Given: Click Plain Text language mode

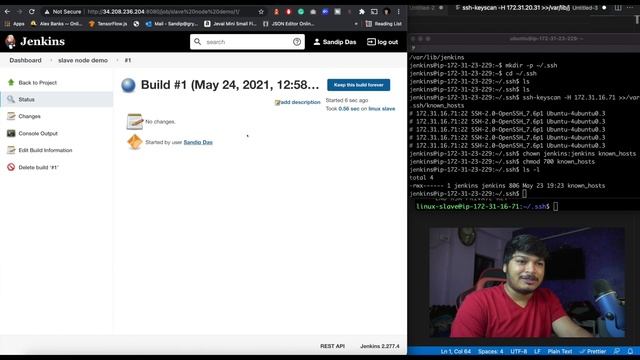Looking at the screenshot, I should click(x=560, y=351).
